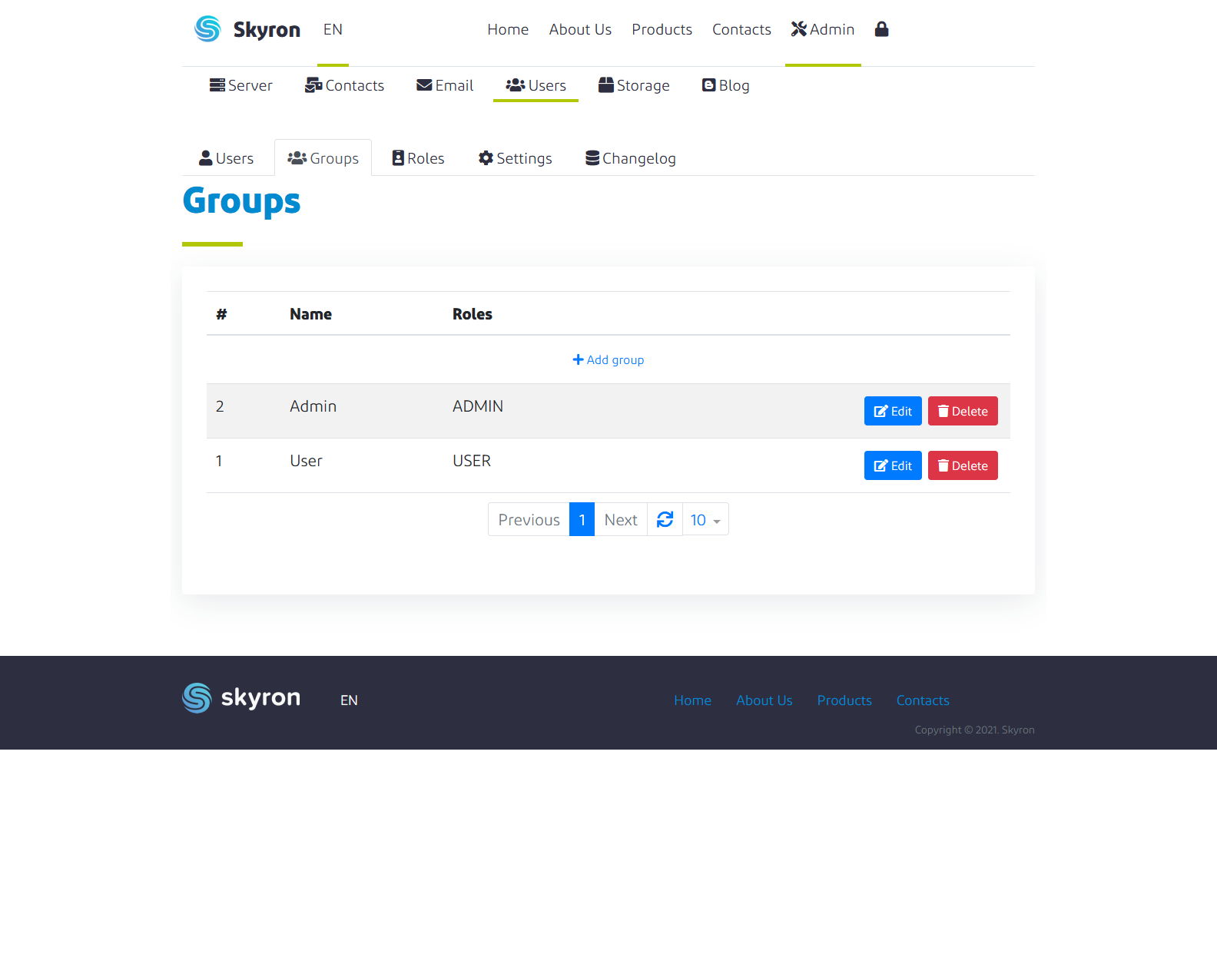Click the footer Contacts link

point(923,700)
